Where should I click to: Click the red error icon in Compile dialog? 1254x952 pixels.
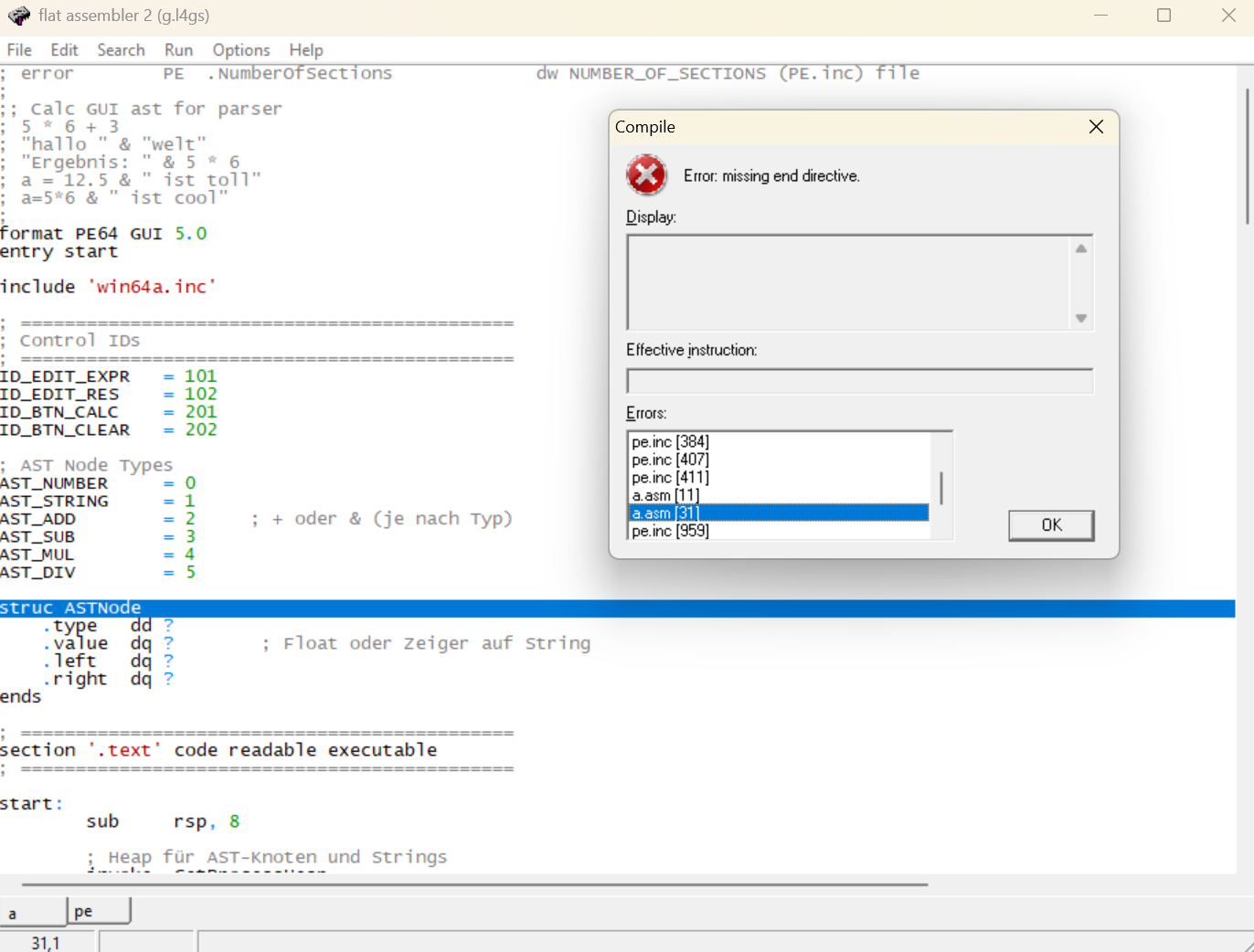click(x=646, y=175)
